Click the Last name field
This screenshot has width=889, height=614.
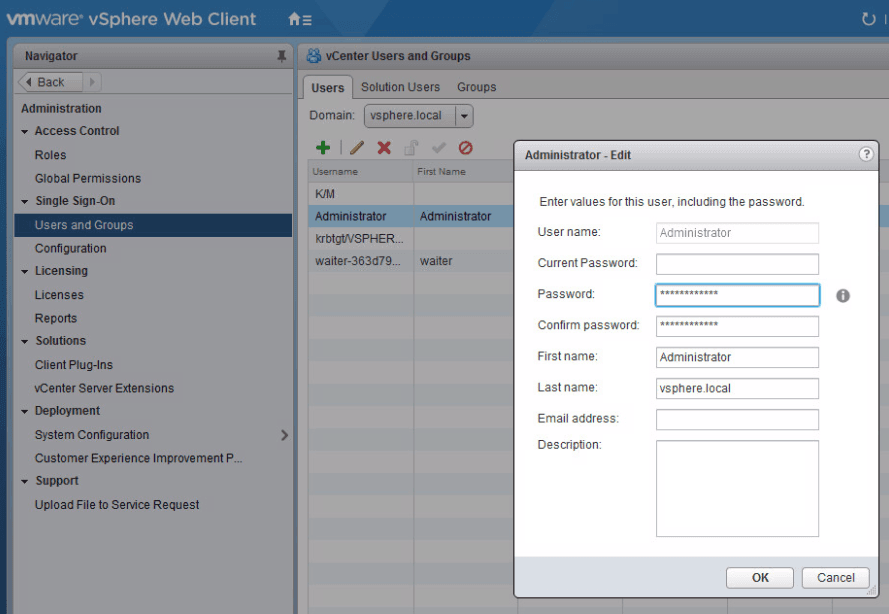click(x=737, y=388)
